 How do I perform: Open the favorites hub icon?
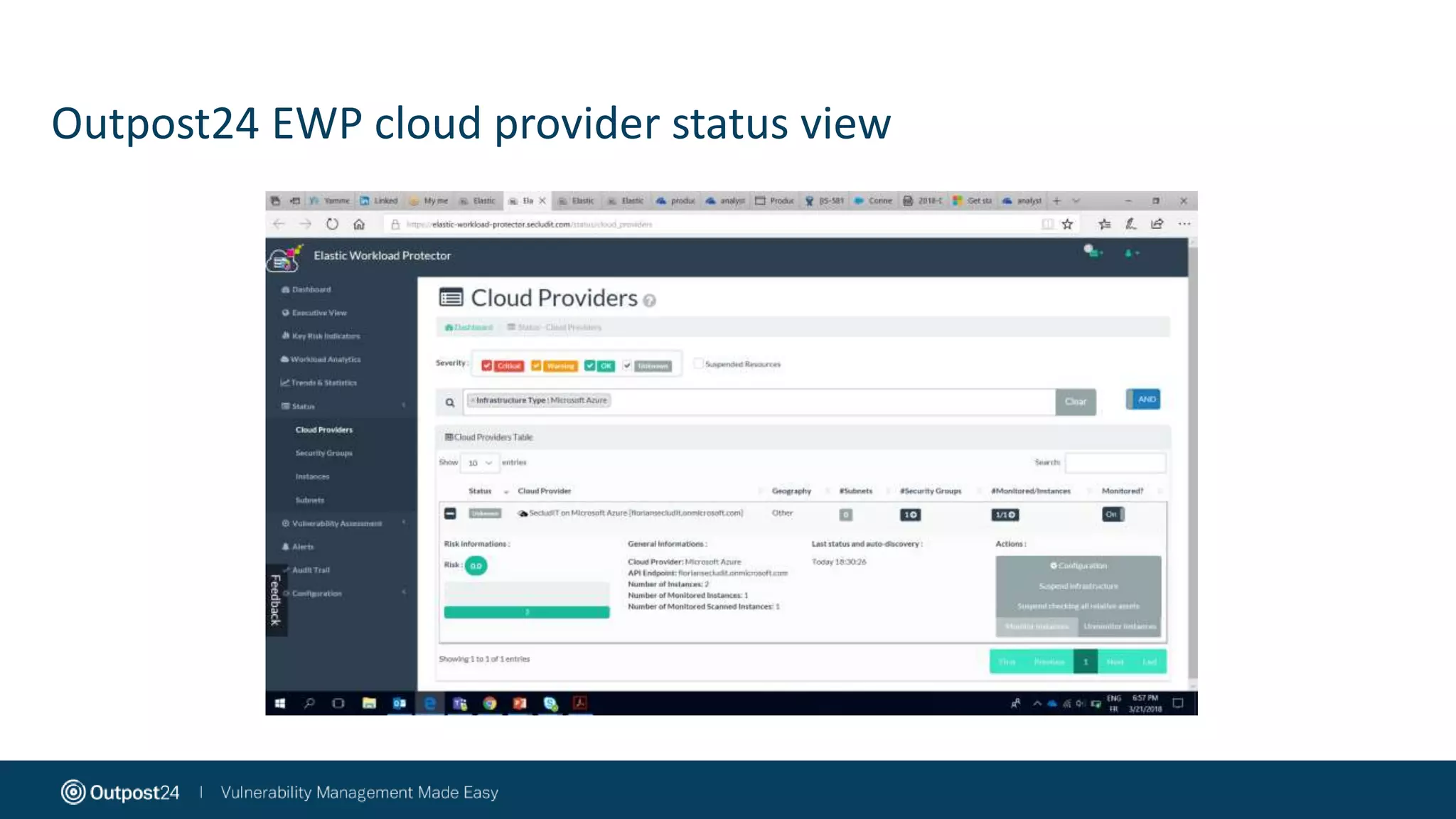[x=1104, y=224]
